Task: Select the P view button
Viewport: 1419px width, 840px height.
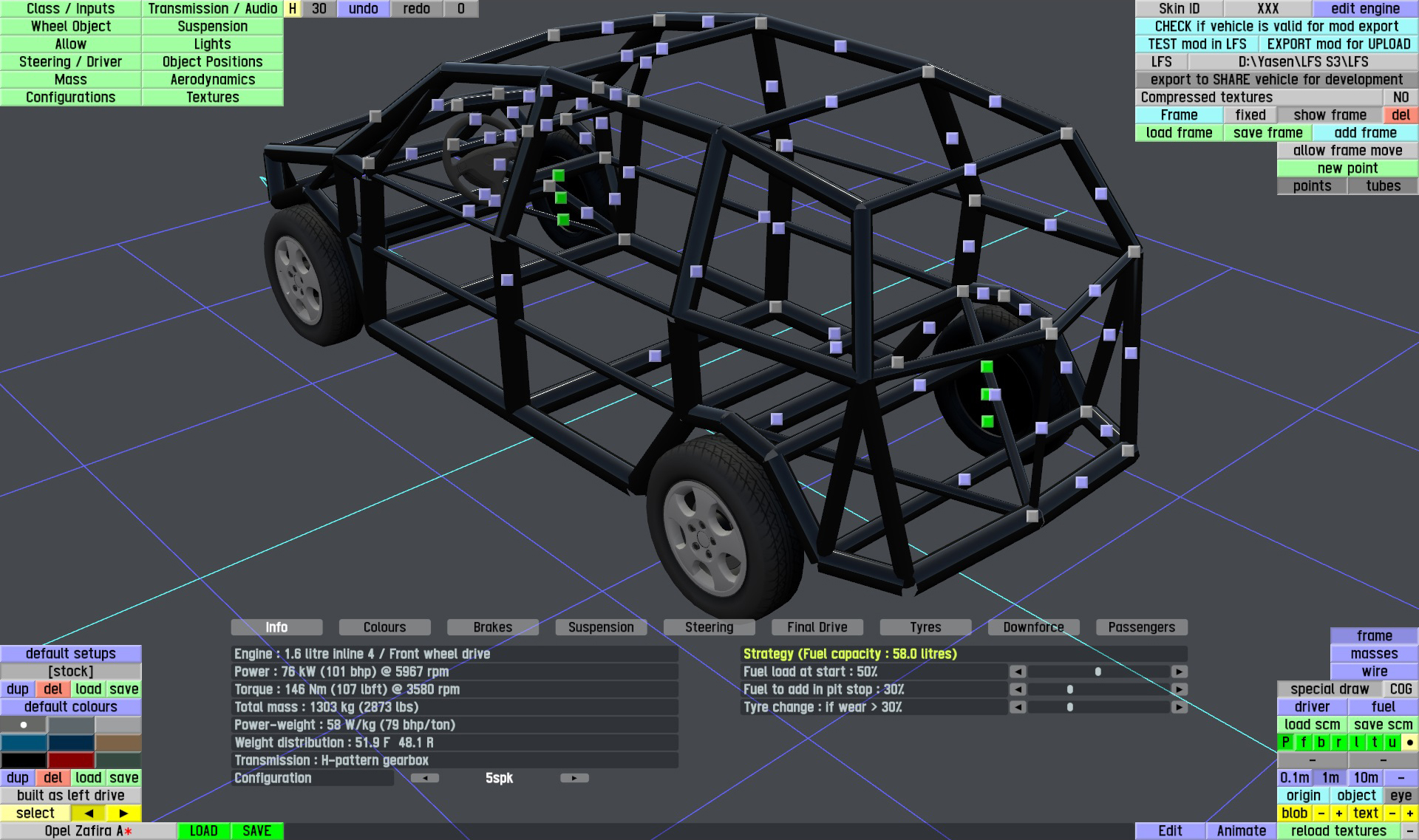Action: (1286, 742)
